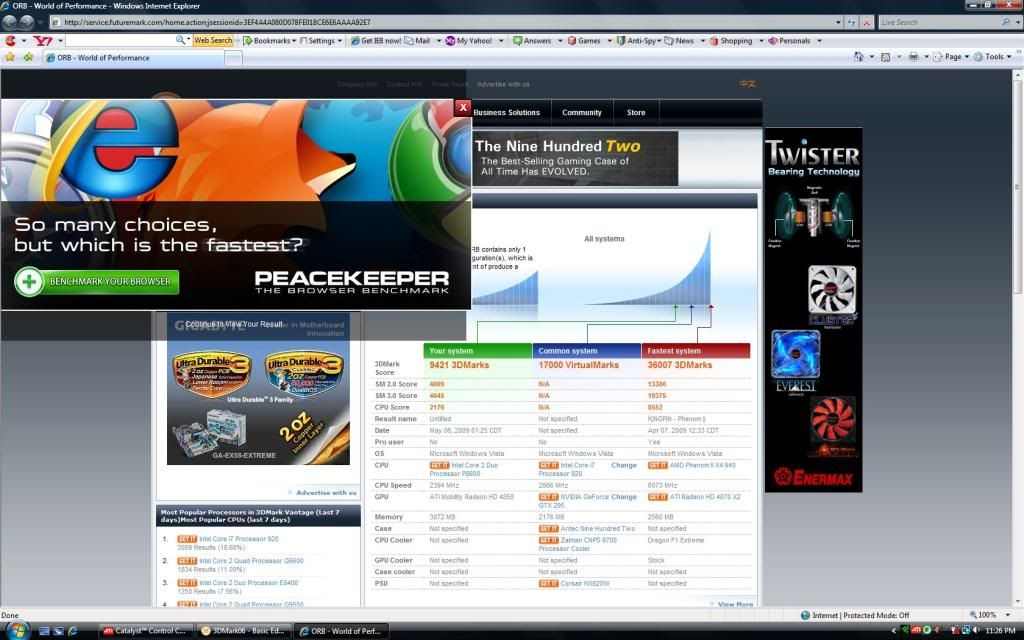Image resolution: width=1024 pixels, height=640 pixels.
Task: Click the Advertise with us link under Gigabyte ad
Action: tap(326, 492)
